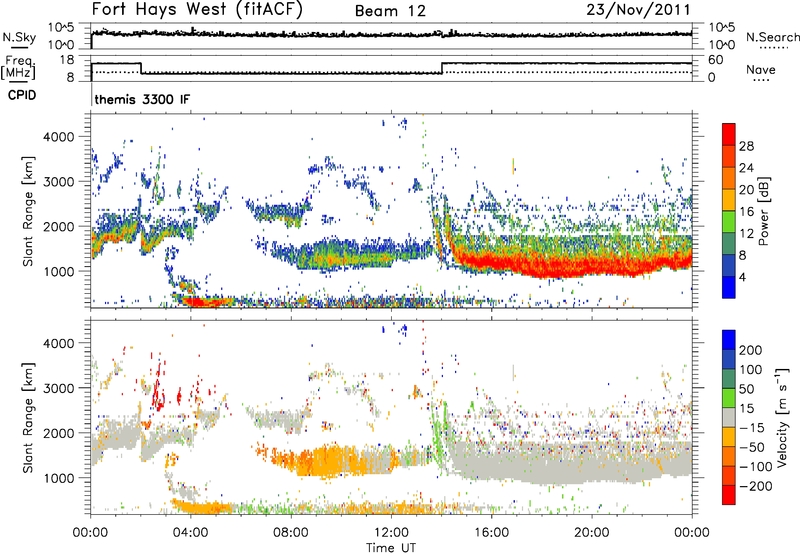Click the frequency step-up in the Freq panel

(x=442, y=68)
